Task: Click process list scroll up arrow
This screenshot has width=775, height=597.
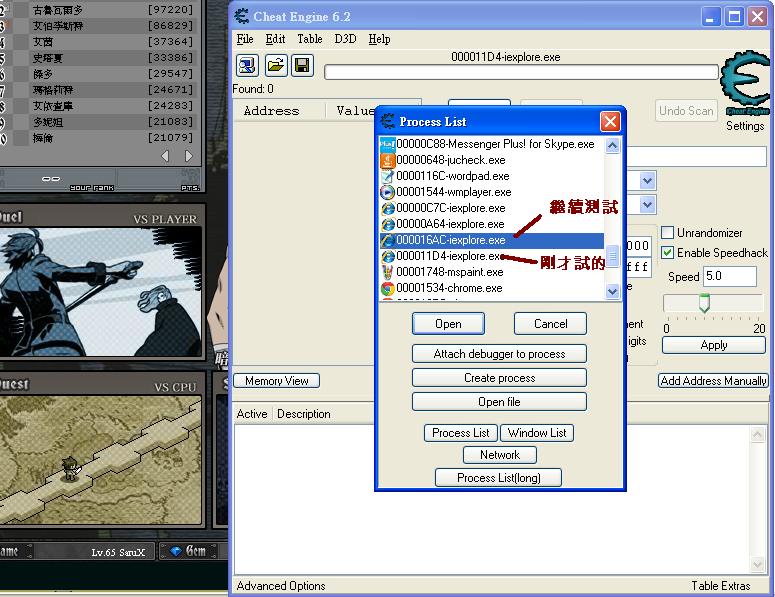Action: point(612,145)
